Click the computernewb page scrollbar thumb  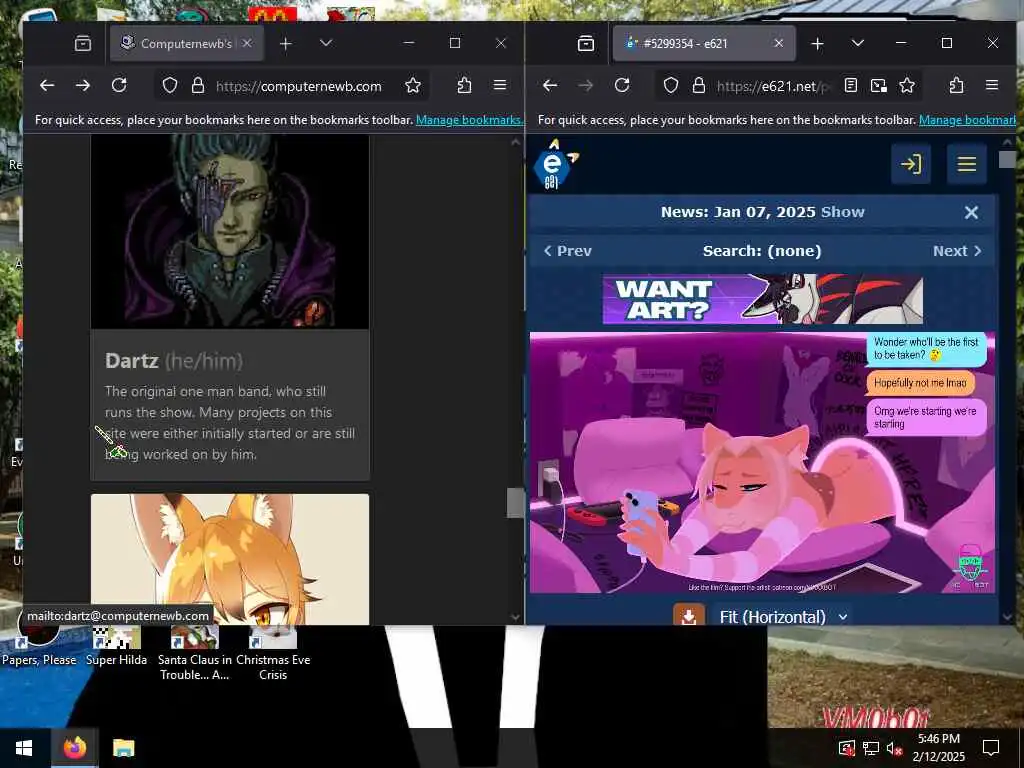(x=515, y=503)
